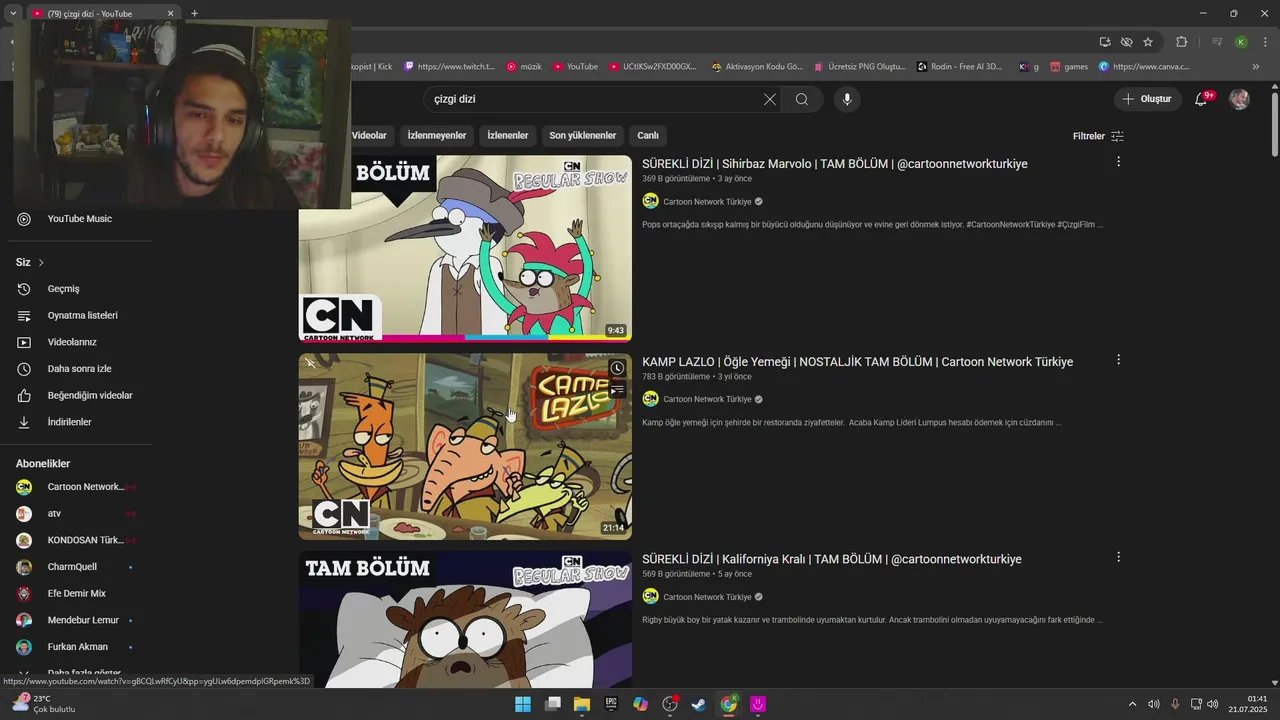Viewport: 1280px width, 720px height.
Task: Open müzik bookmark in bookmarks bar
Action: [524, 67]
